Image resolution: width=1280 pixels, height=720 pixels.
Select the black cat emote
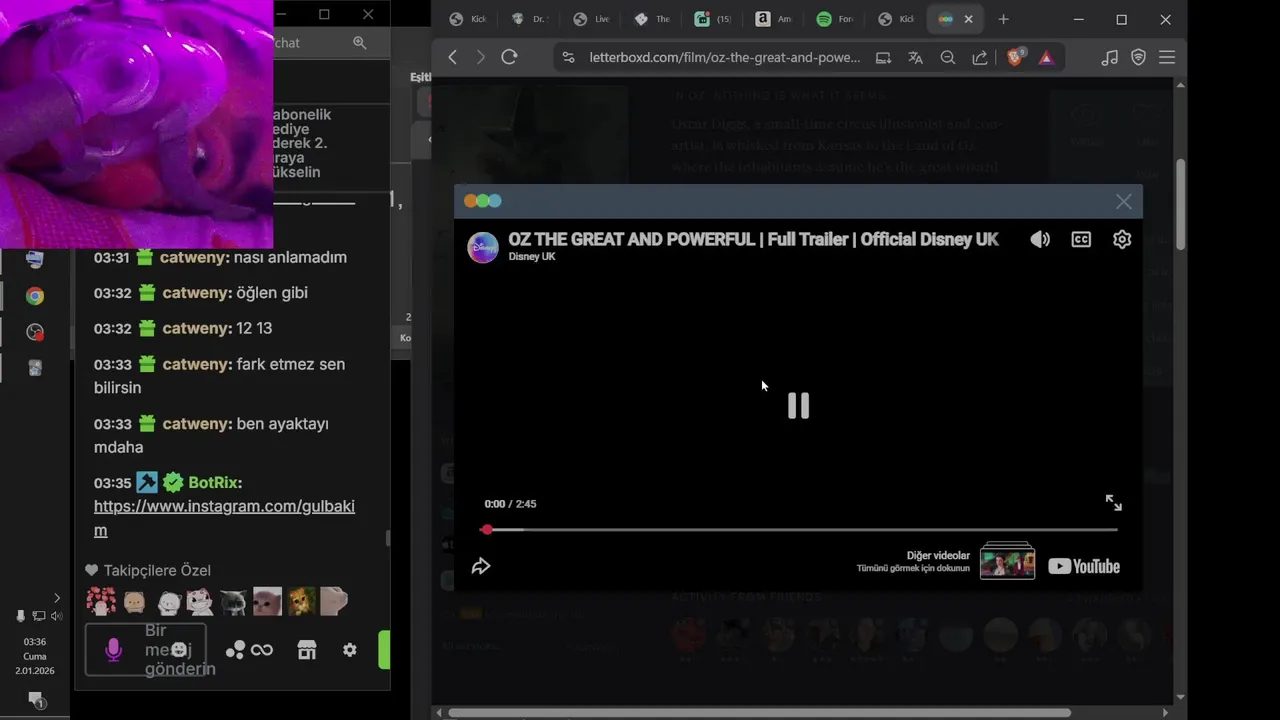coord(234,601)
